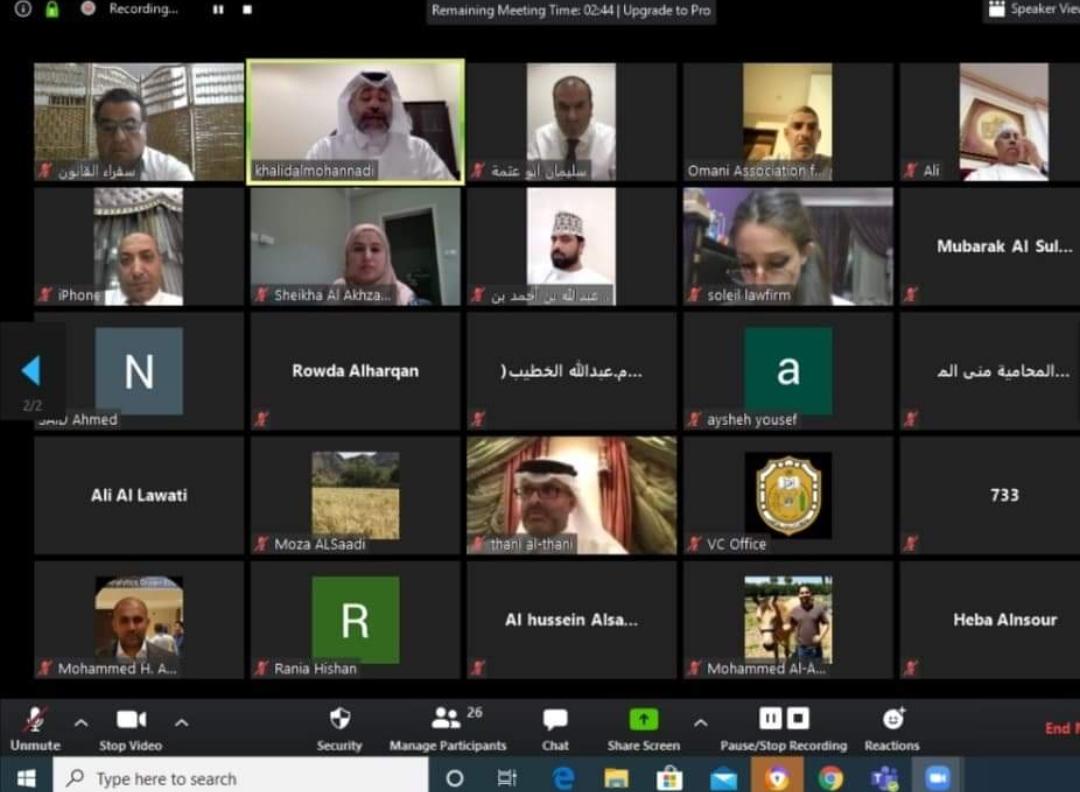Click the meeting information icon at top left
The width and height of the screenshot is (1080, 792).
(x=23, y=9)
